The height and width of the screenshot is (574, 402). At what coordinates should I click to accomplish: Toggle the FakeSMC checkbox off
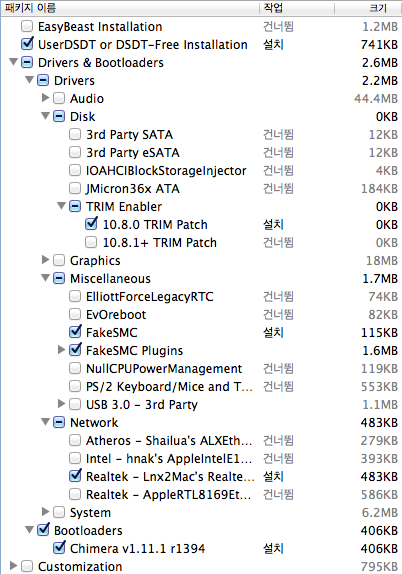75,332
